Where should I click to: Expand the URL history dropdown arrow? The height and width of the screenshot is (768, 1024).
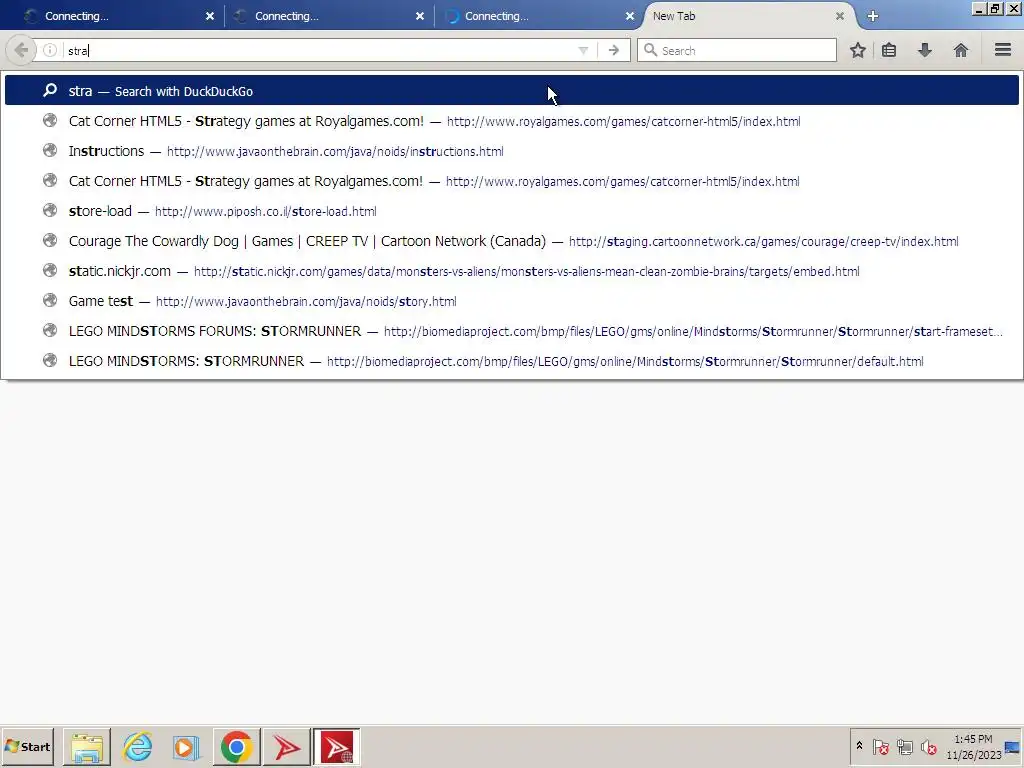pyautogui.click(x=583, y=50)
